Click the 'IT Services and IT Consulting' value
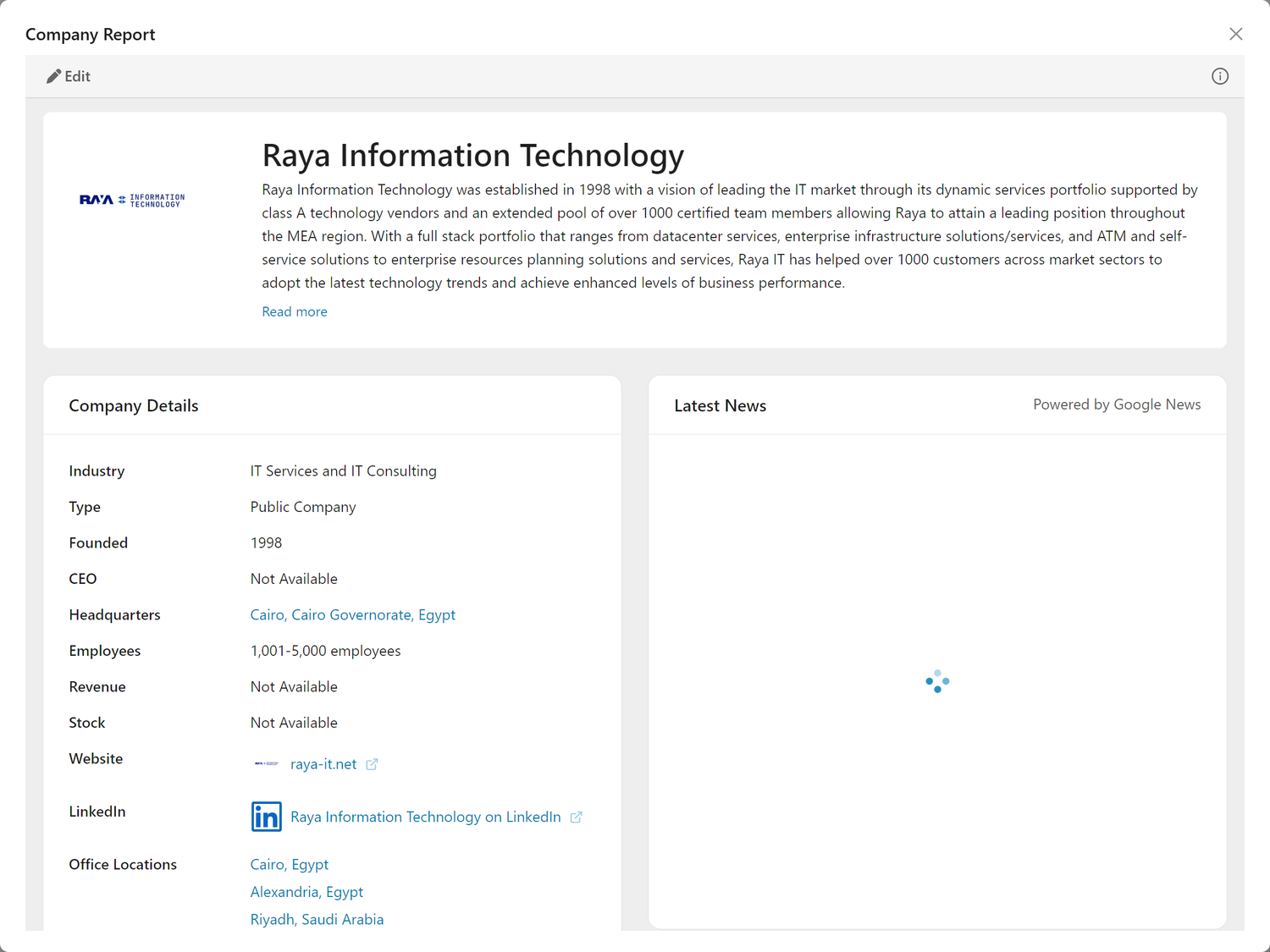The height and width of the screenshot is (952, 1270). point(344,471)
